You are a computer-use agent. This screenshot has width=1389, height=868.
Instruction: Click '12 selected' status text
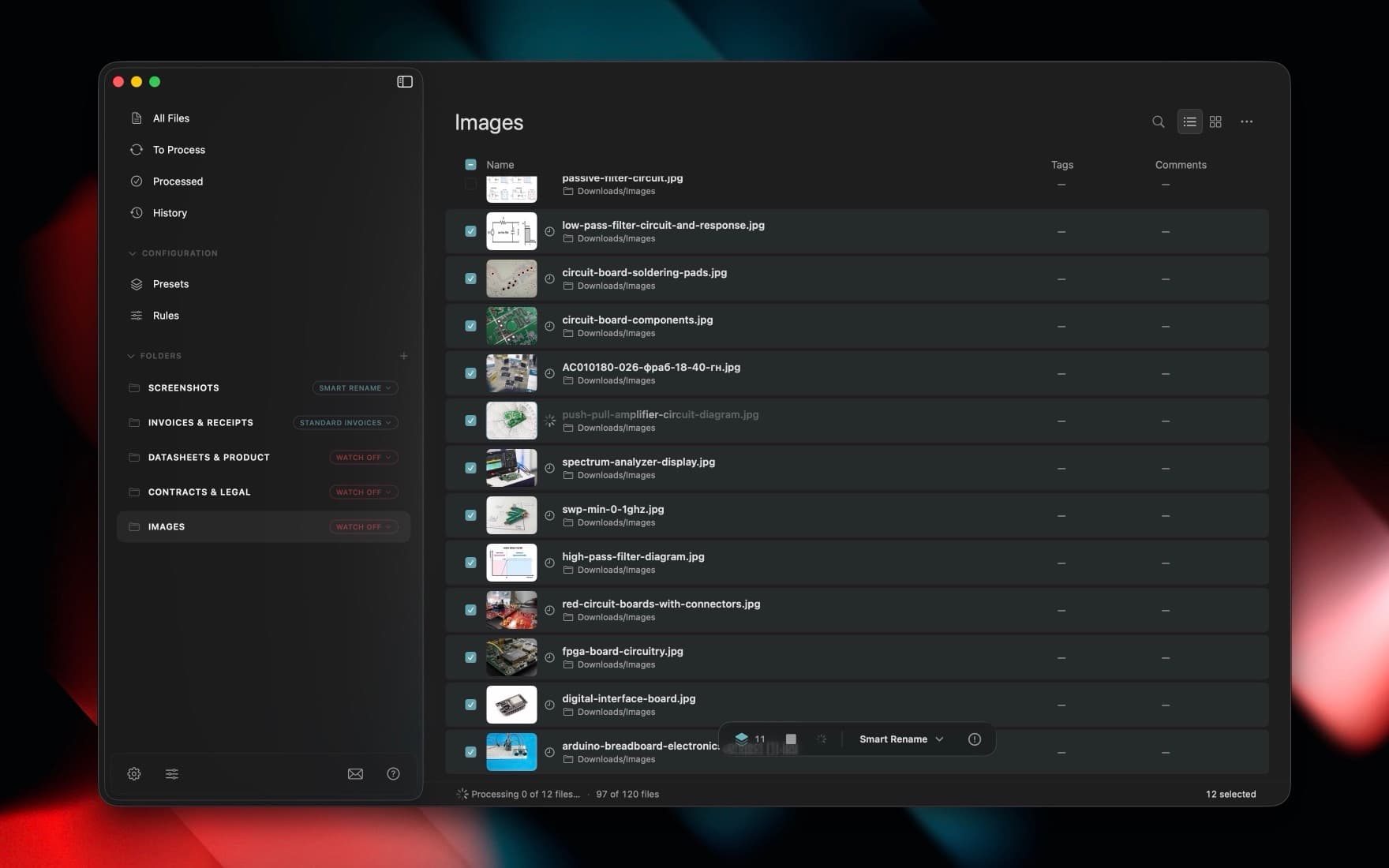pyautogui.click(x=1230, y=794)
